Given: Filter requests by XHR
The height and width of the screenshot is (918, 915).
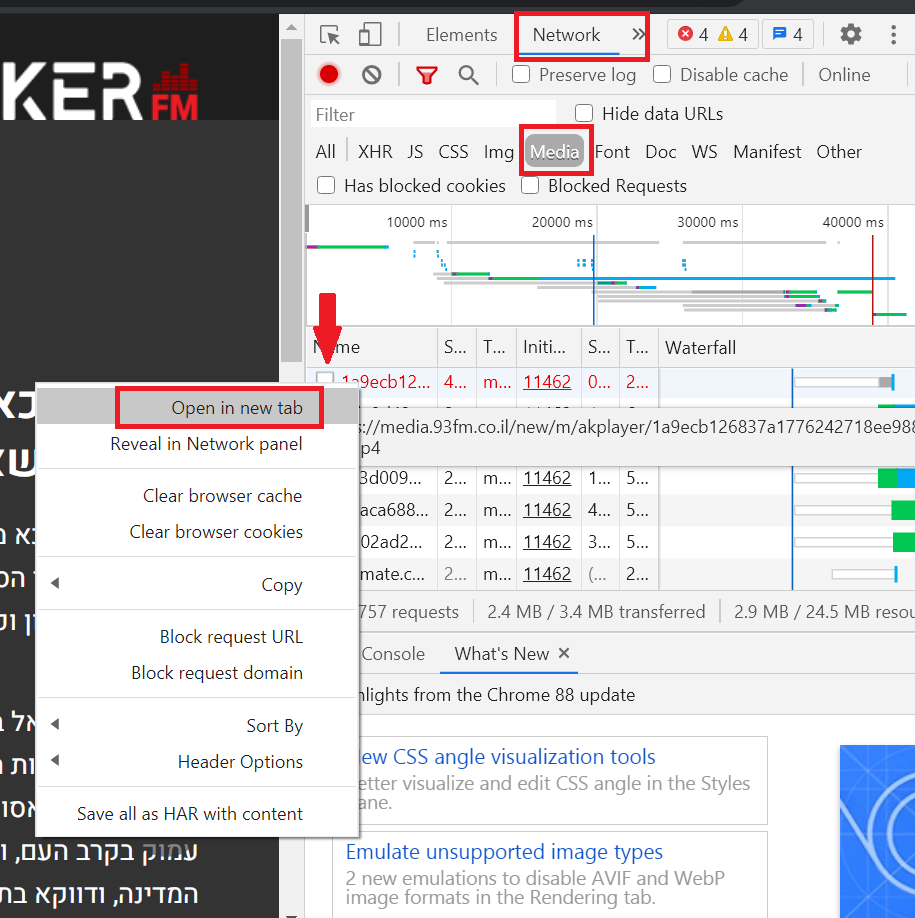Looking at the screenshot, I should [x=375, y=152].
